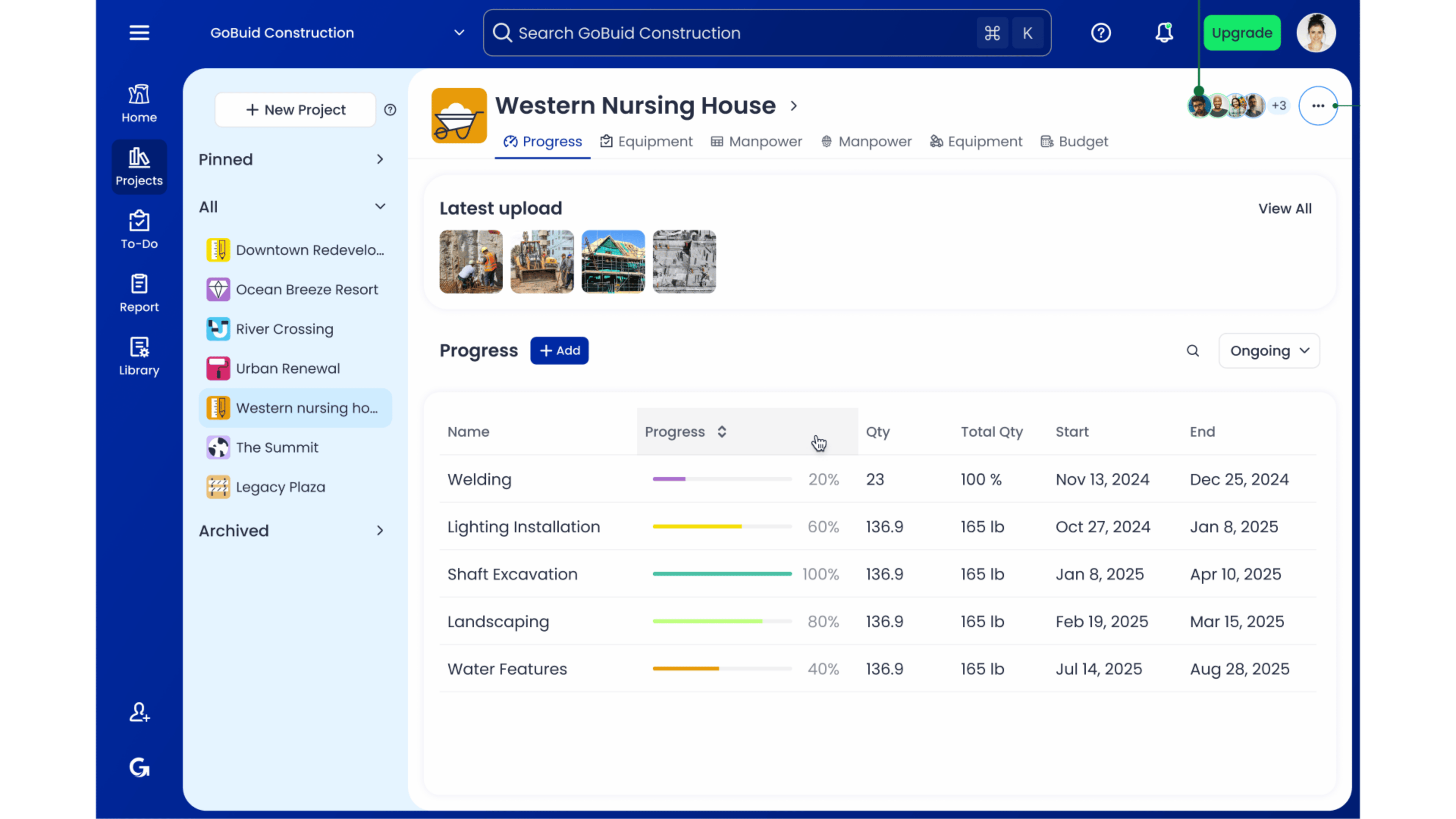Open the three-dots more options button
This screenshot has height=819, width=1456.
1318,106
